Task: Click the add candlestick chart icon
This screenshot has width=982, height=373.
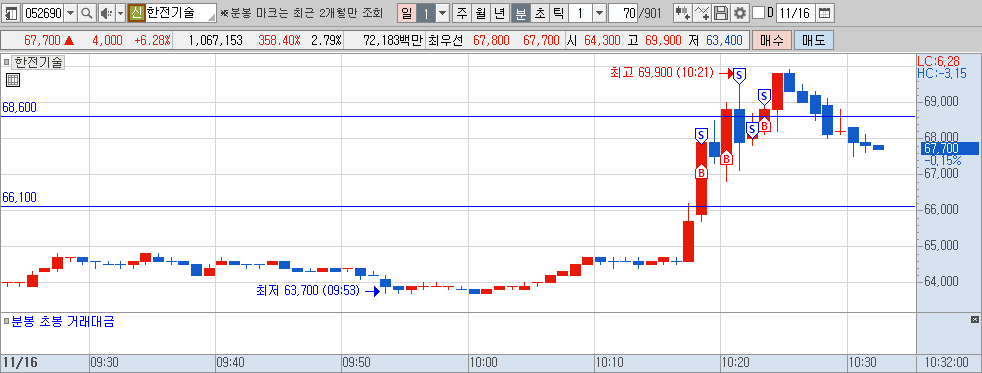Action: (x=683, y=13)
